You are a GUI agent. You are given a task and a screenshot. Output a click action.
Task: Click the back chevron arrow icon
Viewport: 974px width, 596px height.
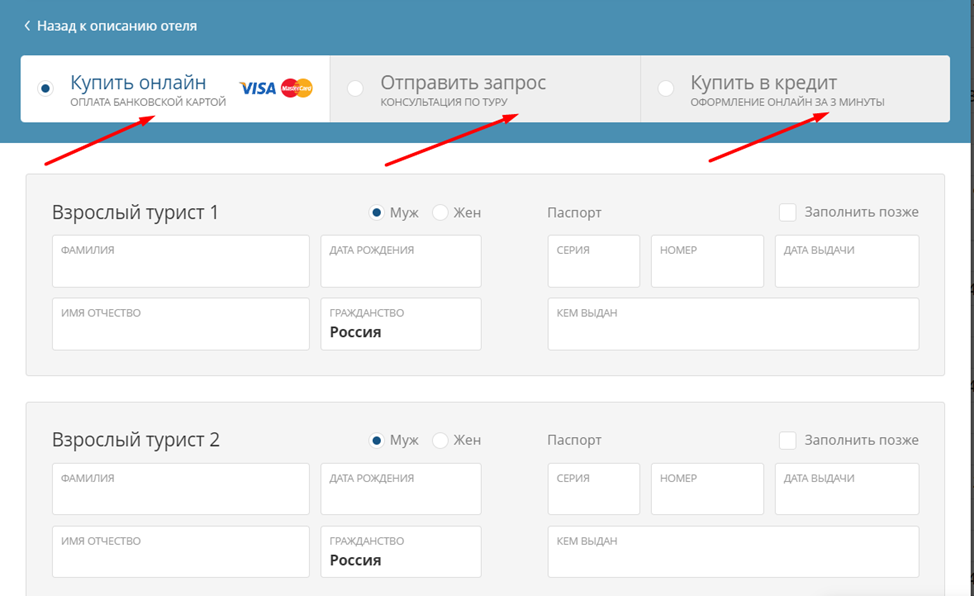tap(27, 26)
